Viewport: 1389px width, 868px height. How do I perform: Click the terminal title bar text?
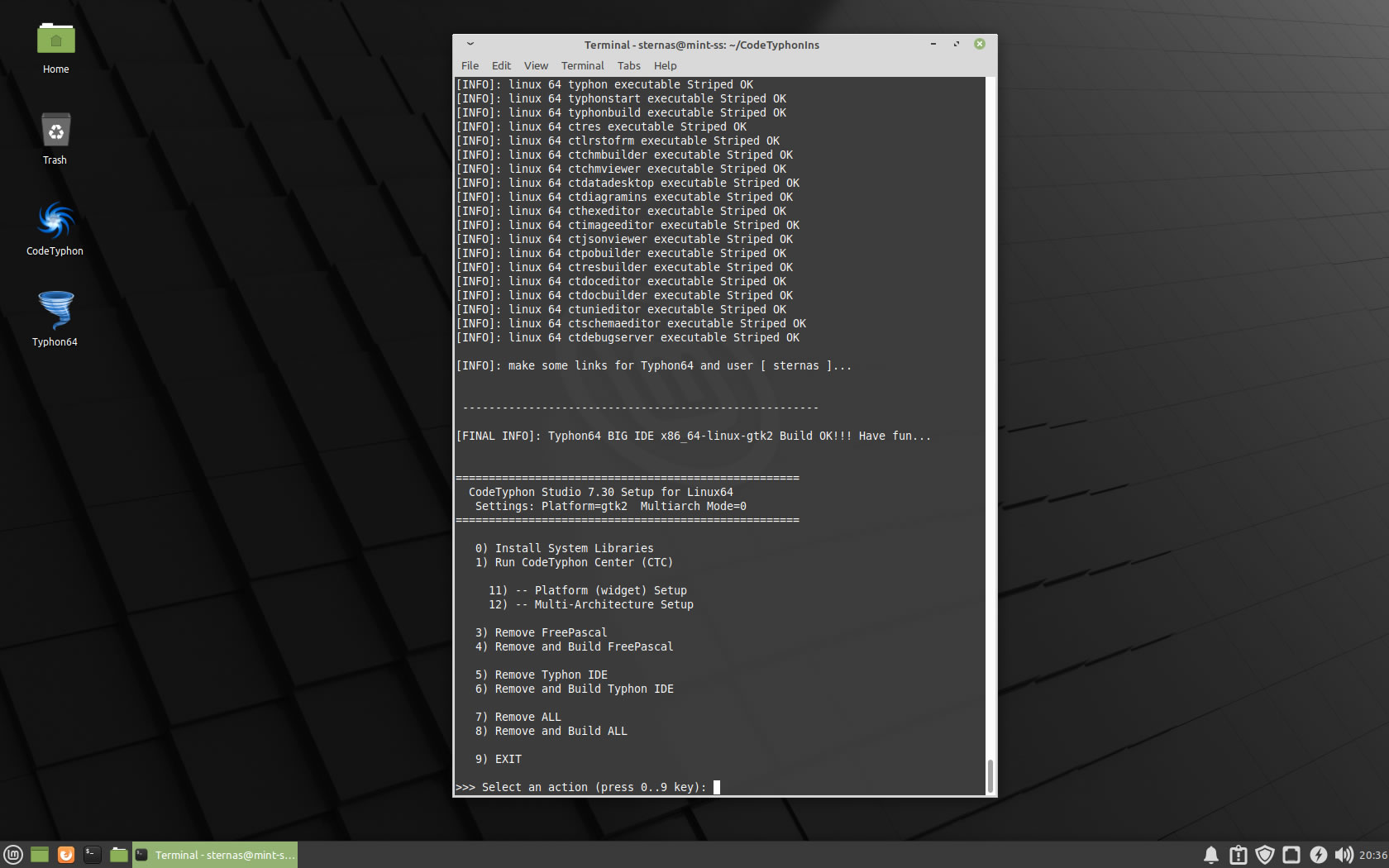701,45
